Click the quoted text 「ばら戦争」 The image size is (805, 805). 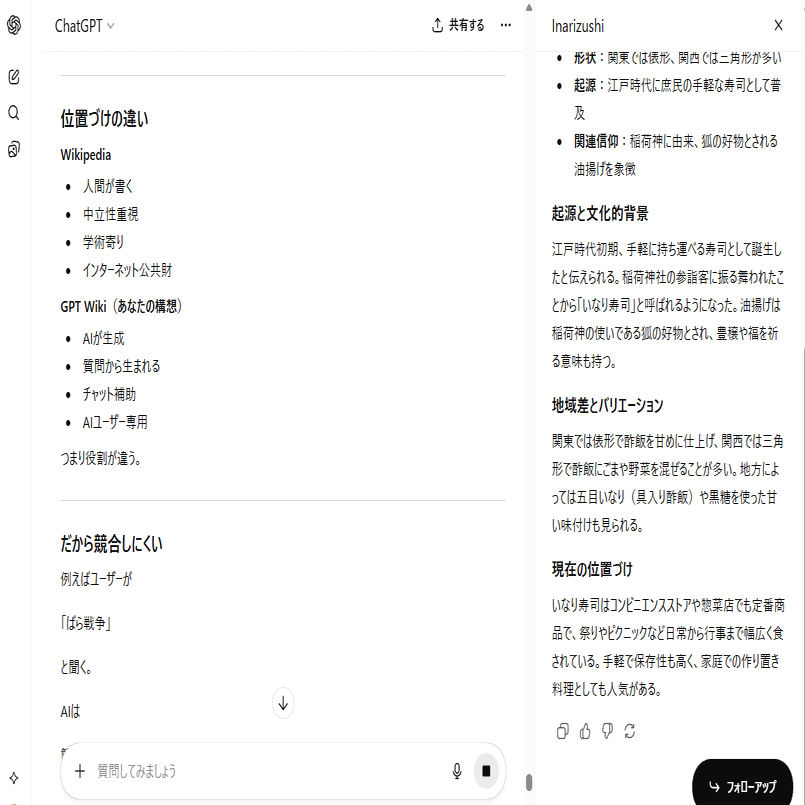tap(86, 623)
